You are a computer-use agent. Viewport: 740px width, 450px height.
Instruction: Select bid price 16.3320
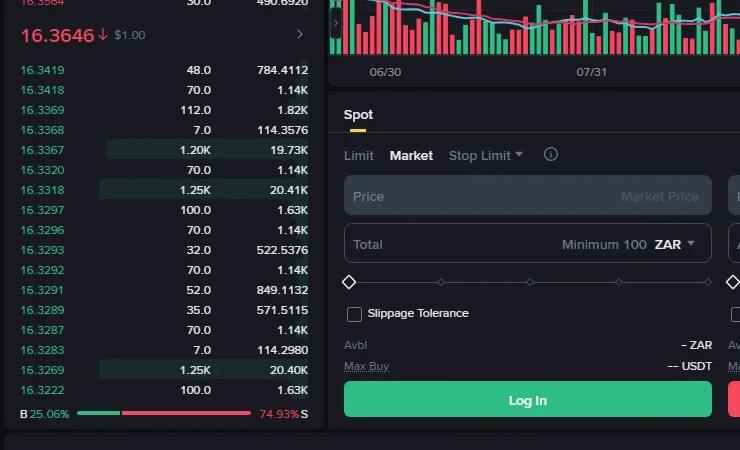click(42, 170)
